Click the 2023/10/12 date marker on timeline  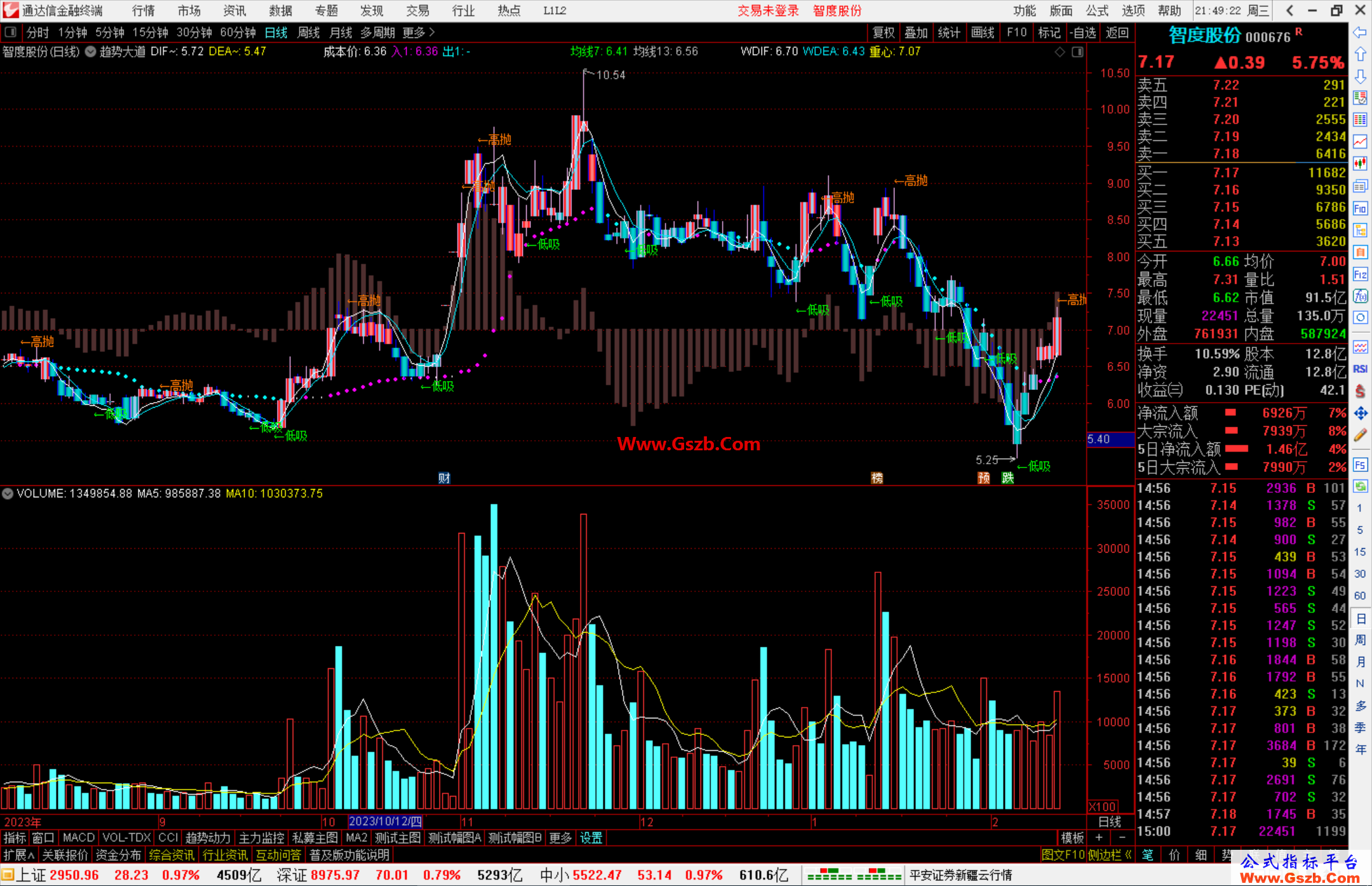click(x=385, y=821)
